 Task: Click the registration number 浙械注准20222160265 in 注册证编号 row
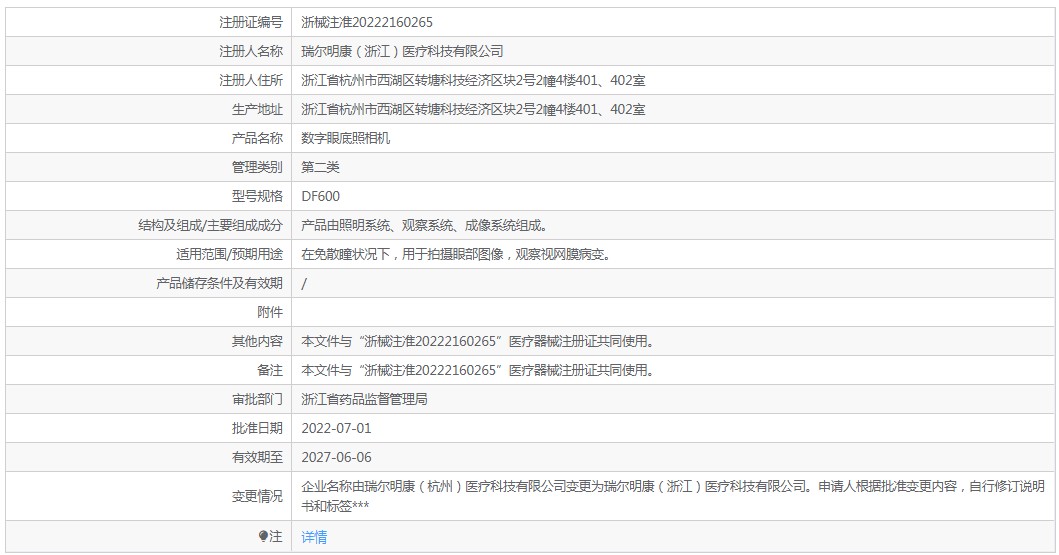point(367,22)
